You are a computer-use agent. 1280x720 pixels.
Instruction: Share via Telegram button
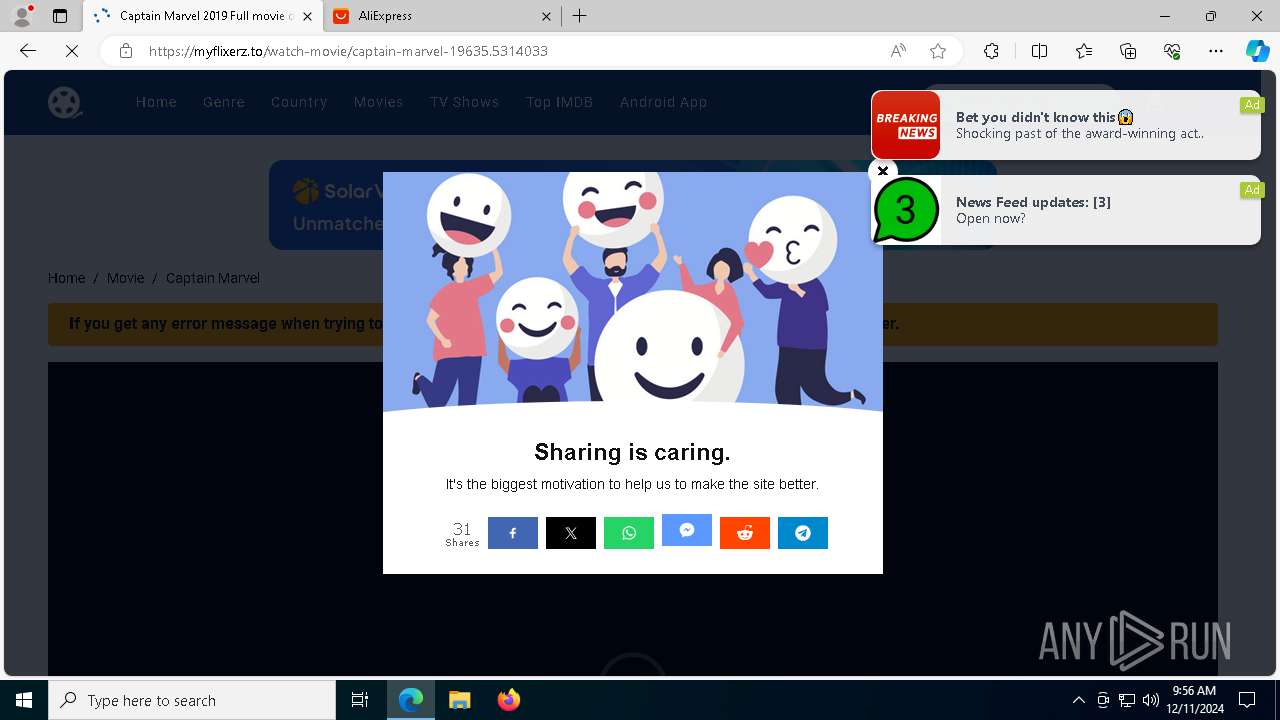coord(803,533)
